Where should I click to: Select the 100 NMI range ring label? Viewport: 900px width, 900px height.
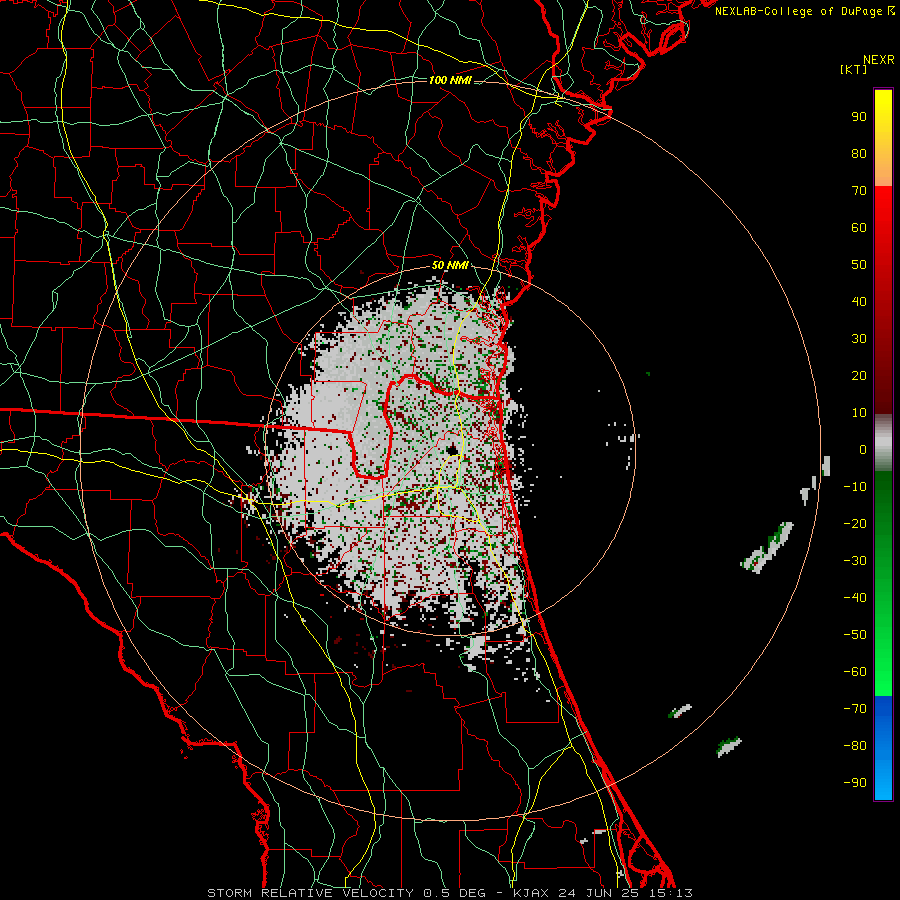pos(450,80)
